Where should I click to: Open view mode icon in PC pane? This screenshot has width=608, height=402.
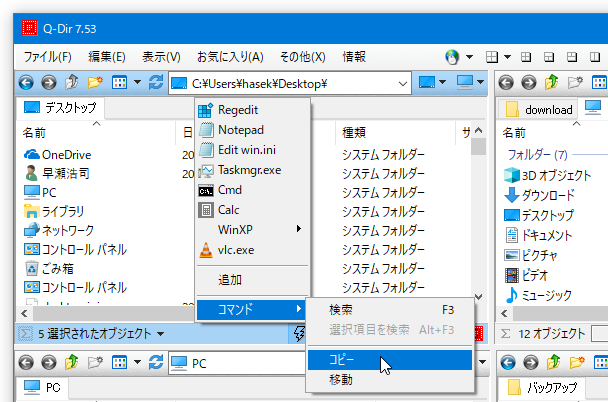(119, 362)
